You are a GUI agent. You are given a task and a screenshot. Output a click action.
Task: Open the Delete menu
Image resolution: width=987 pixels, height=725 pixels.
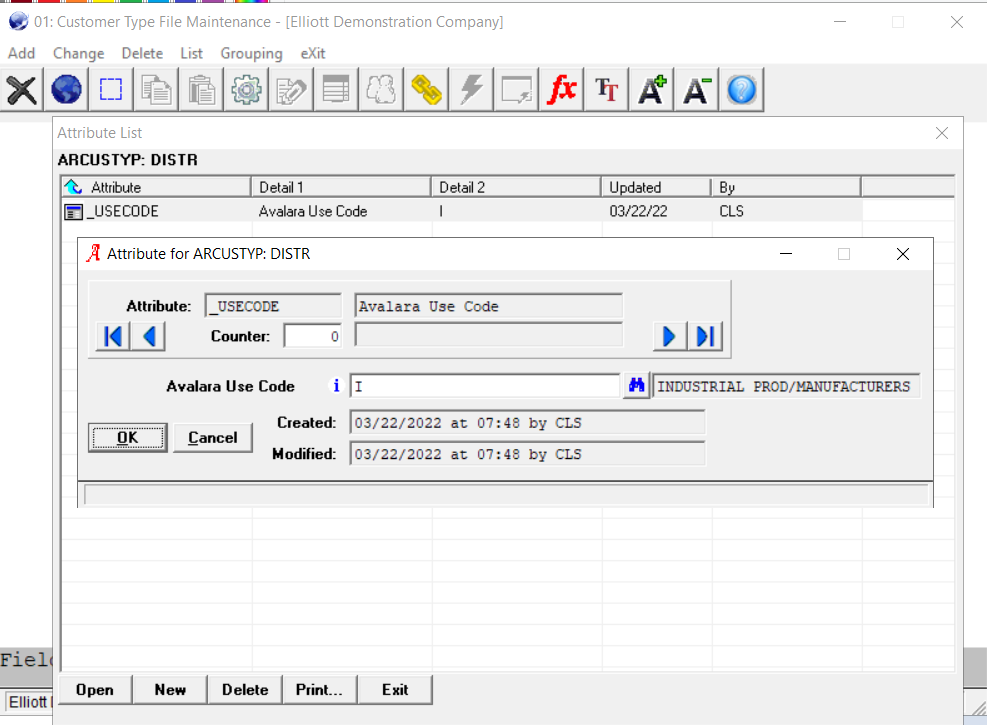[x=142, y=53]
